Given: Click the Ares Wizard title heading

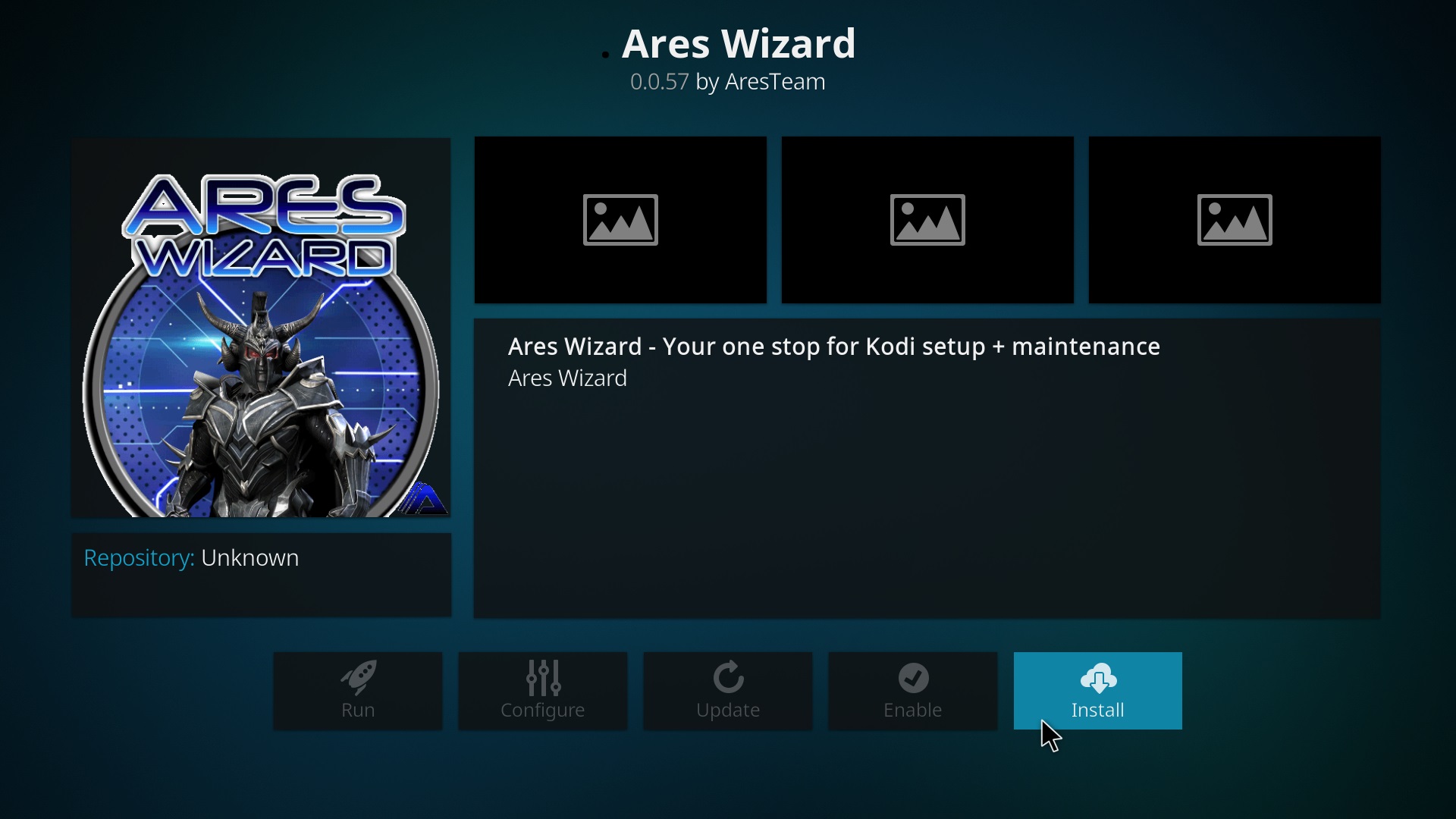Looking at the screenshot, I should click(x=739, y=43).
